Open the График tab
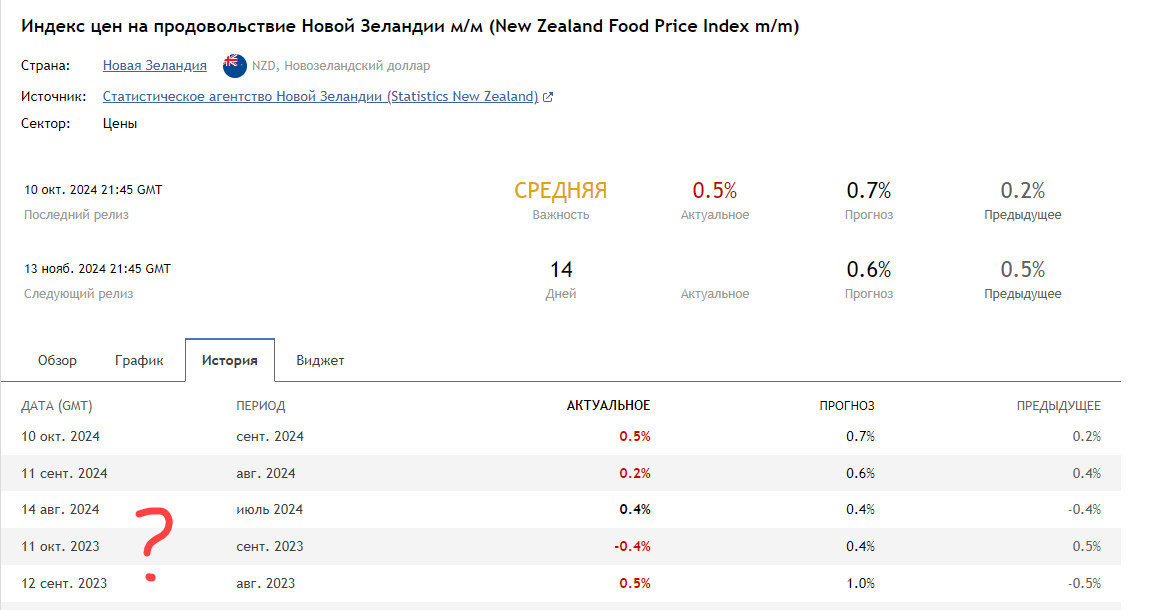The image size is (1171, 610). coord(139,361)
